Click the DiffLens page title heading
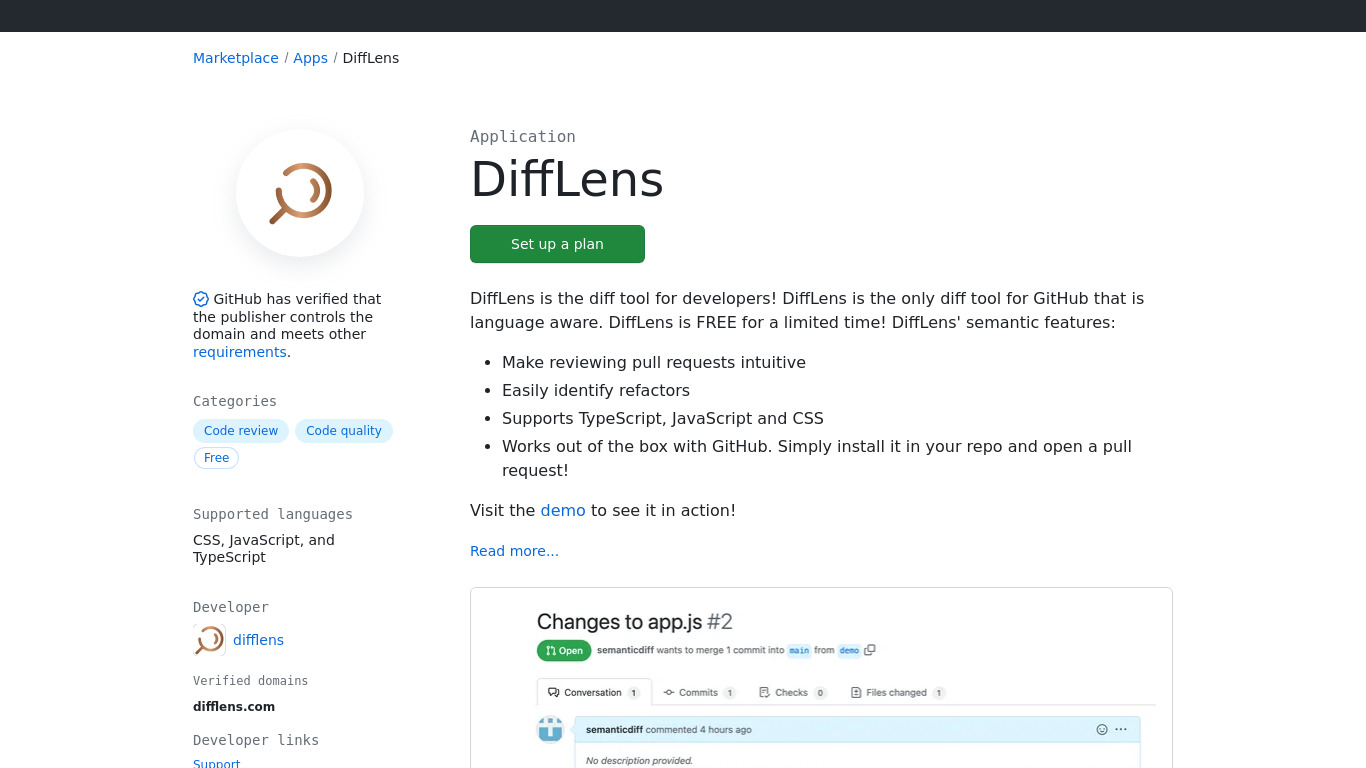1366x768 pixels. pyautogui.click(x=567, y=180)
